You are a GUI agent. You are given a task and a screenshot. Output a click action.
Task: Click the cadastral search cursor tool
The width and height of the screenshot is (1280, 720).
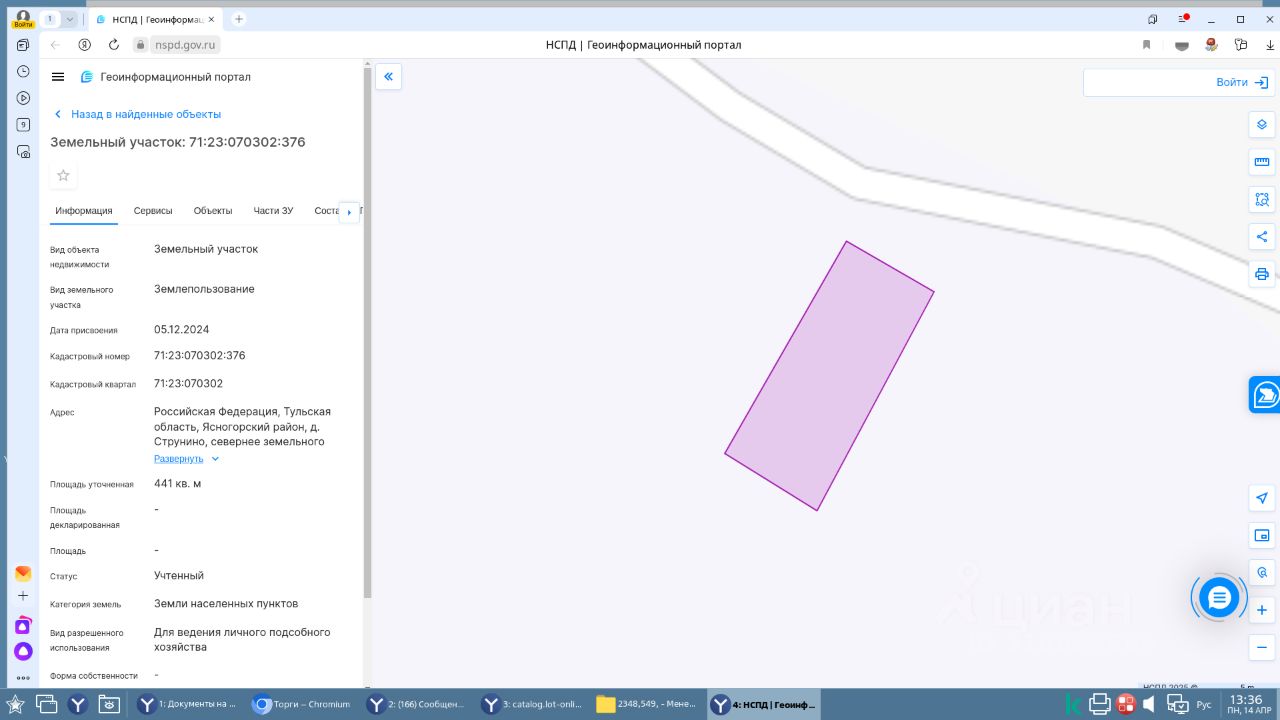pyautogui.click(x=1262, y=573)
